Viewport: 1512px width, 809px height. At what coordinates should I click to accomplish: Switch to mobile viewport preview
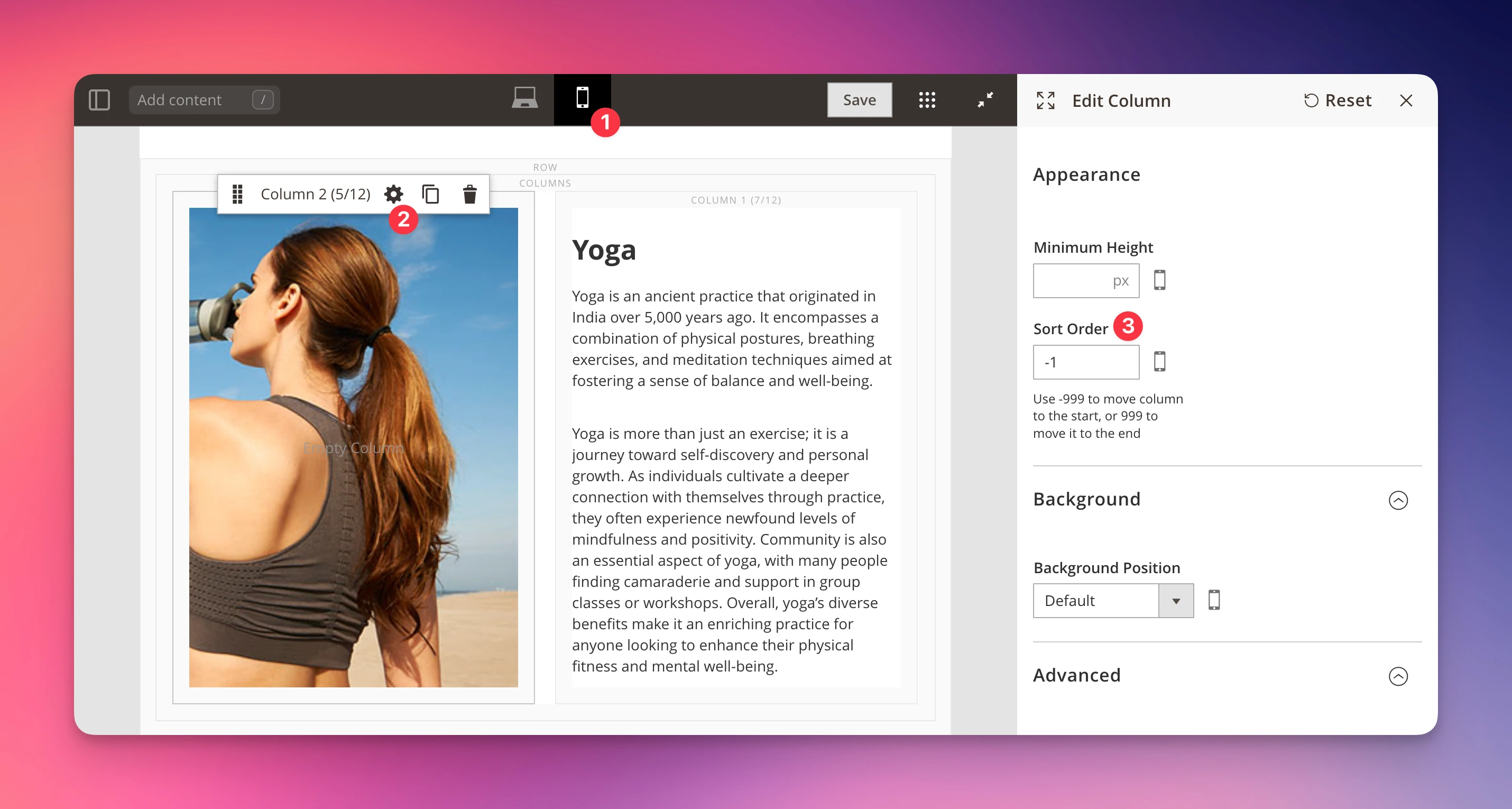582,98
